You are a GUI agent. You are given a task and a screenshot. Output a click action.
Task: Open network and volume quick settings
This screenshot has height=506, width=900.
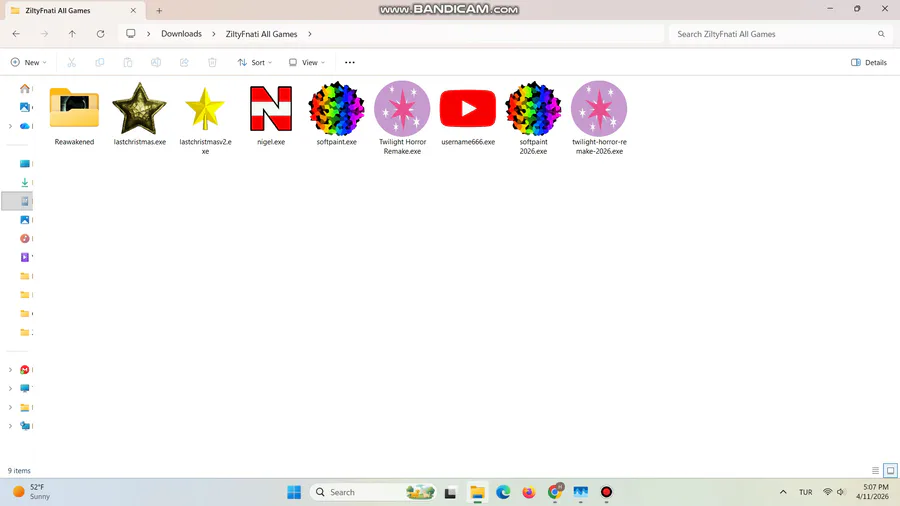pyautogui.click(x=835, y=492)
